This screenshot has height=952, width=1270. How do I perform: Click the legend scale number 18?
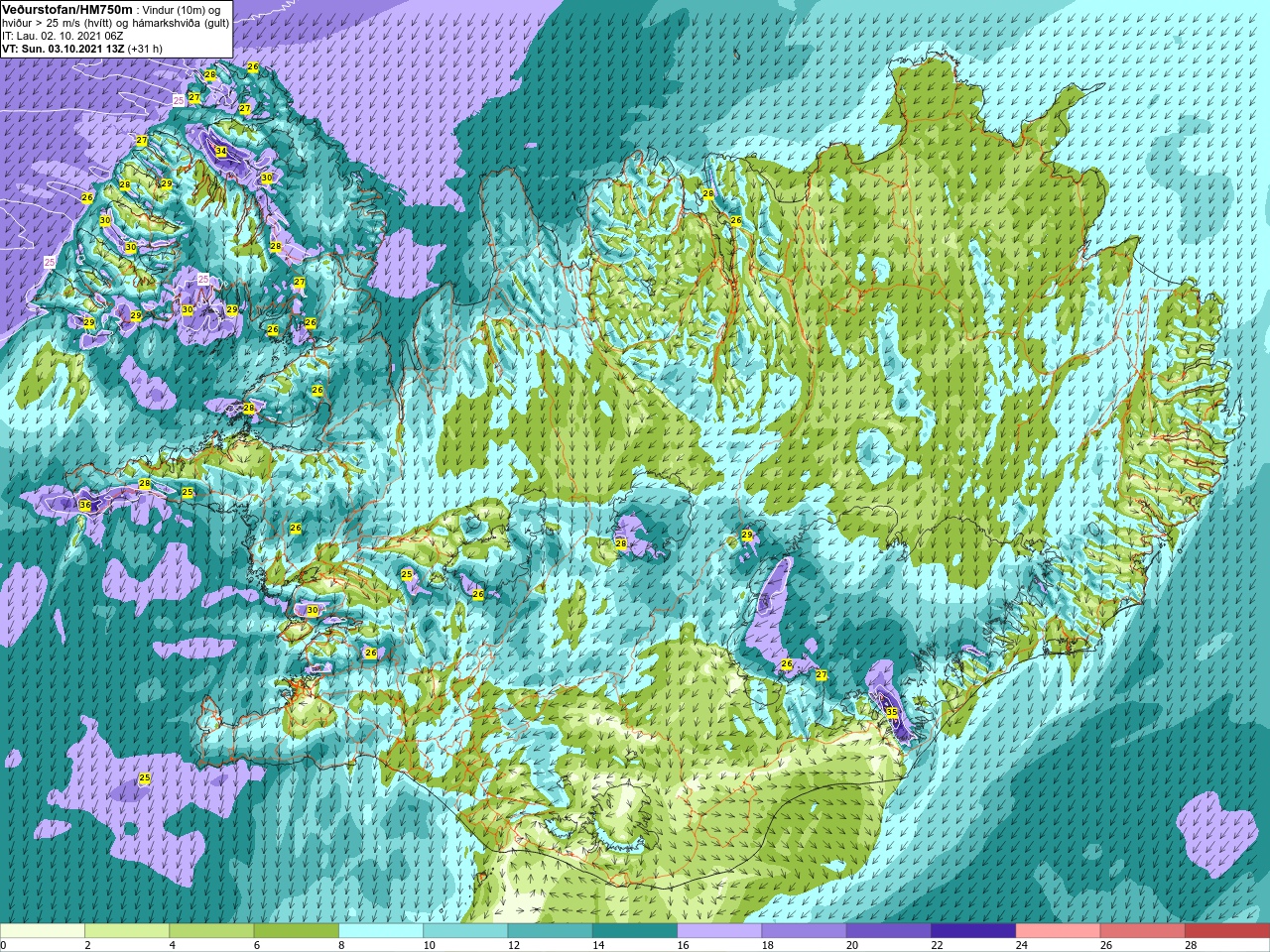click(768, 945)
